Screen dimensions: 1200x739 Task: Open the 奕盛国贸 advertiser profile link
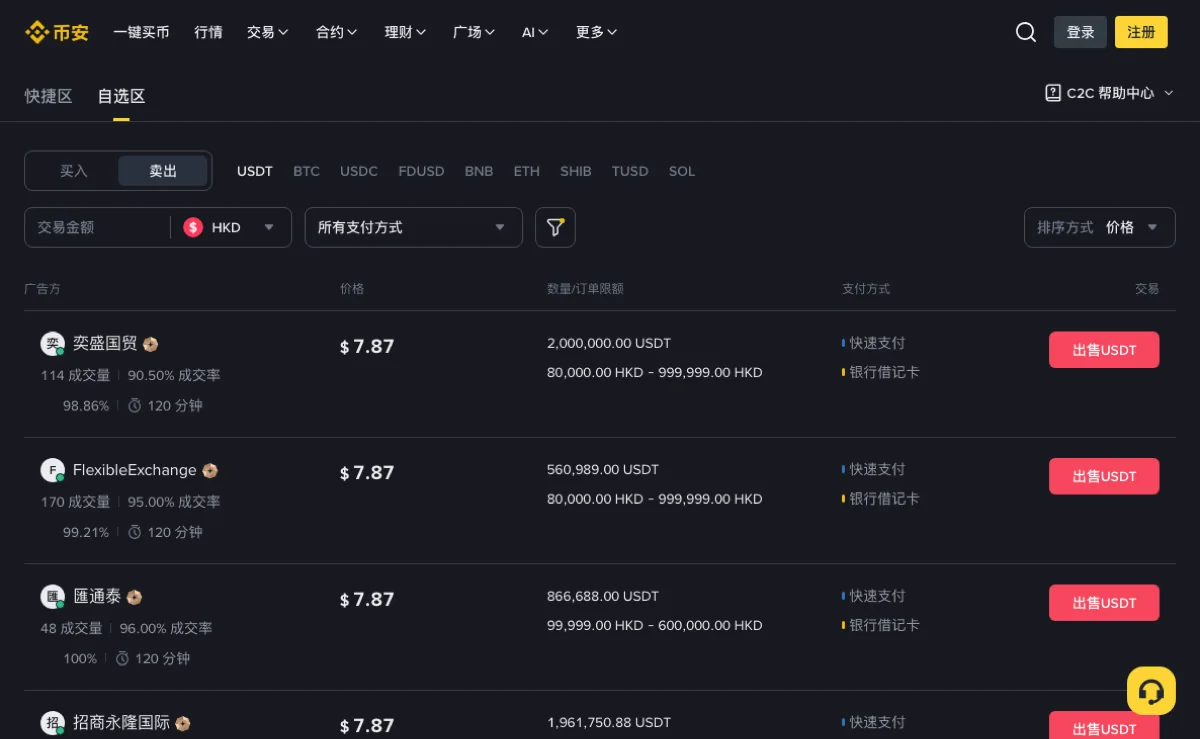coord(105,344)
